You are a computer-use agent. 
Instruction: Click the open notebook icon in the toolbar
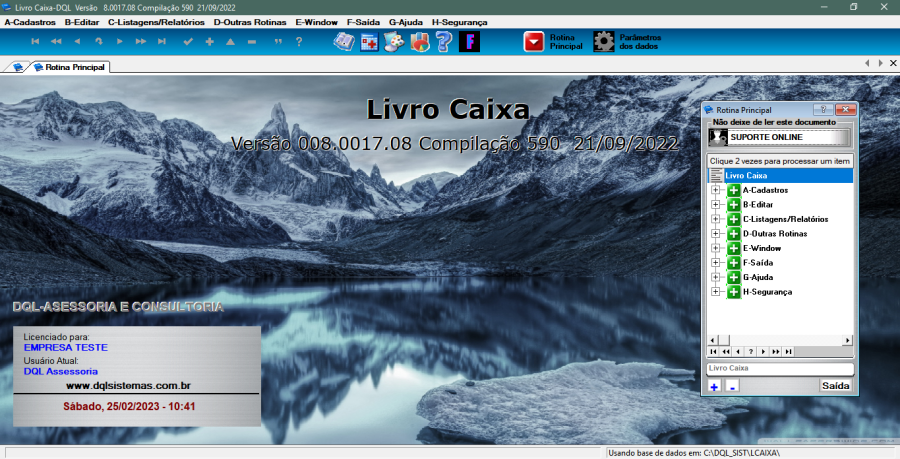click(x=344, y=42)
